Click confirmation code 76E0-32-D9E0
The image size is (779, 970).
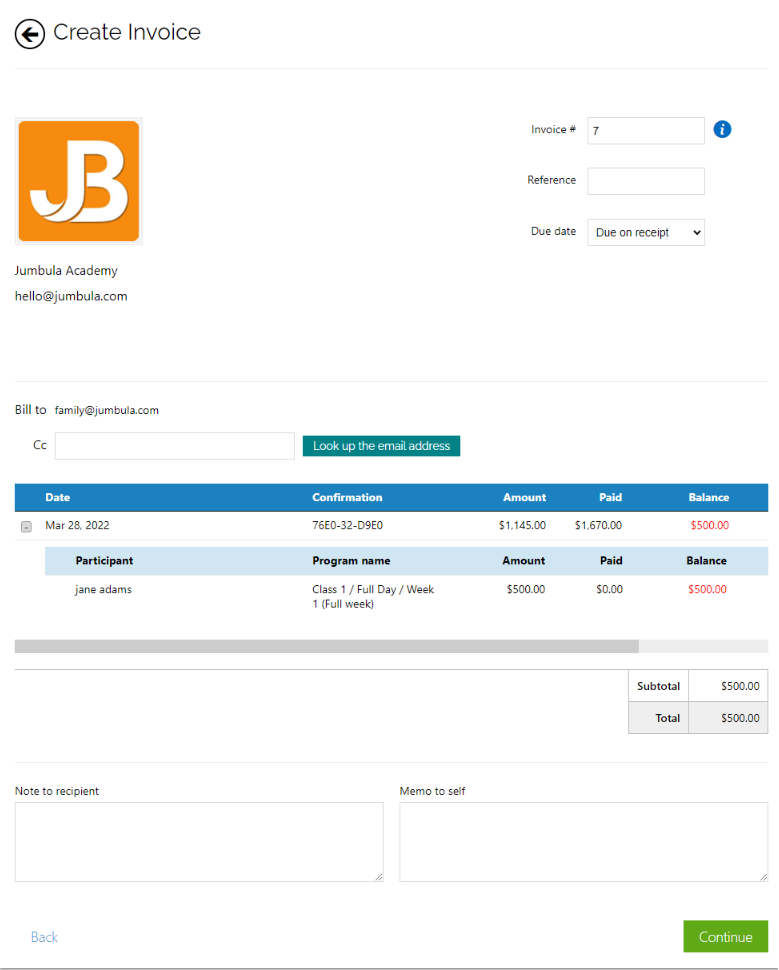point(347,525)
